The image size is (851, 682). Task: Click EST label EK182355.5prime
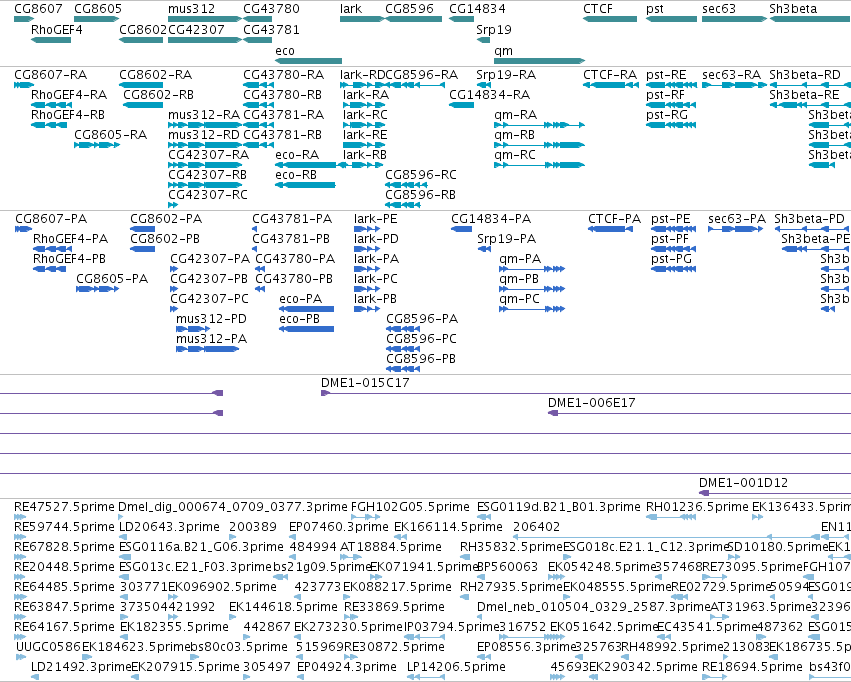[x=174, y=627]
